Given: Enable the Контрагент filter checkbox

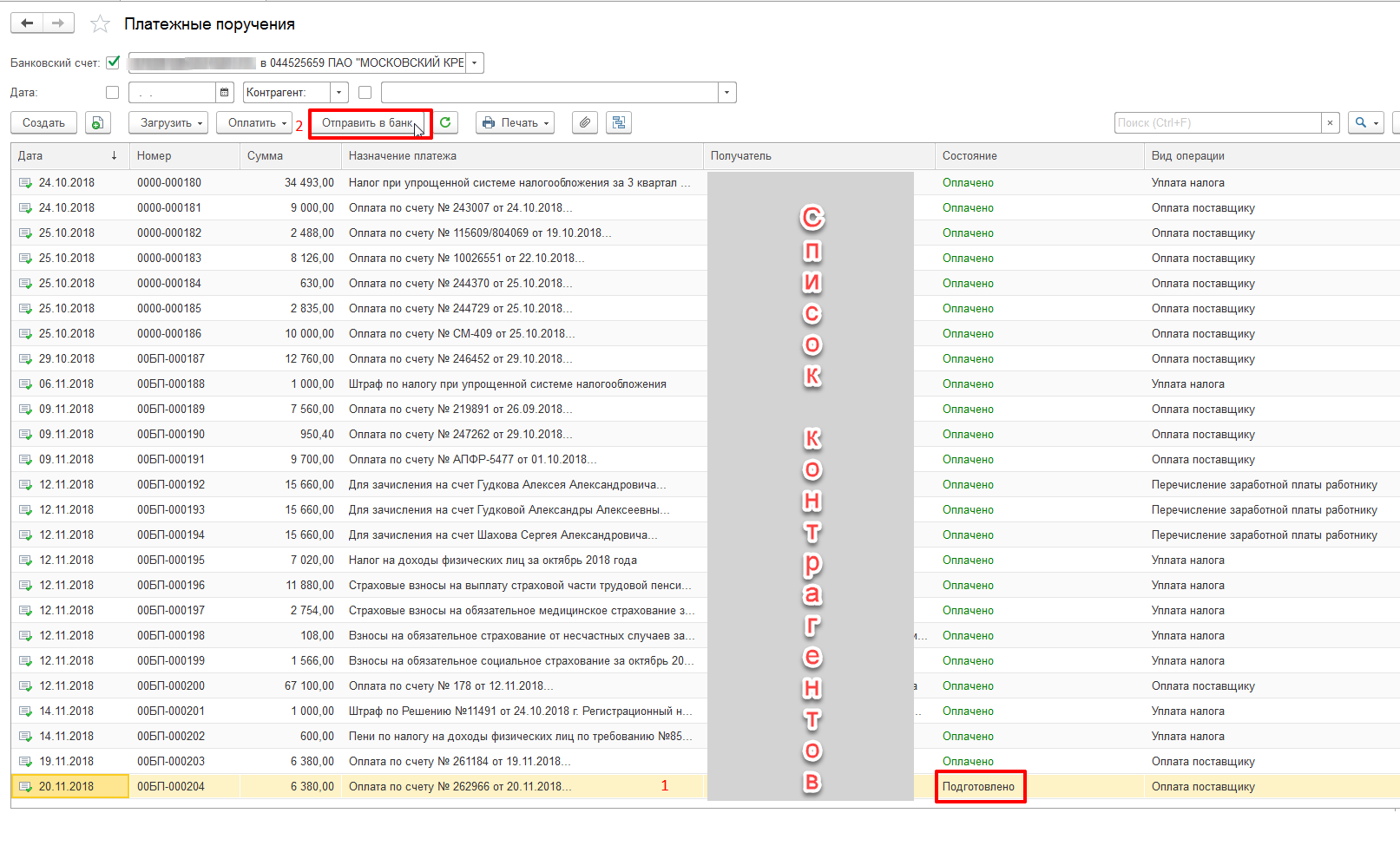Looking at the screenshot, I should (x=365, y=93).
